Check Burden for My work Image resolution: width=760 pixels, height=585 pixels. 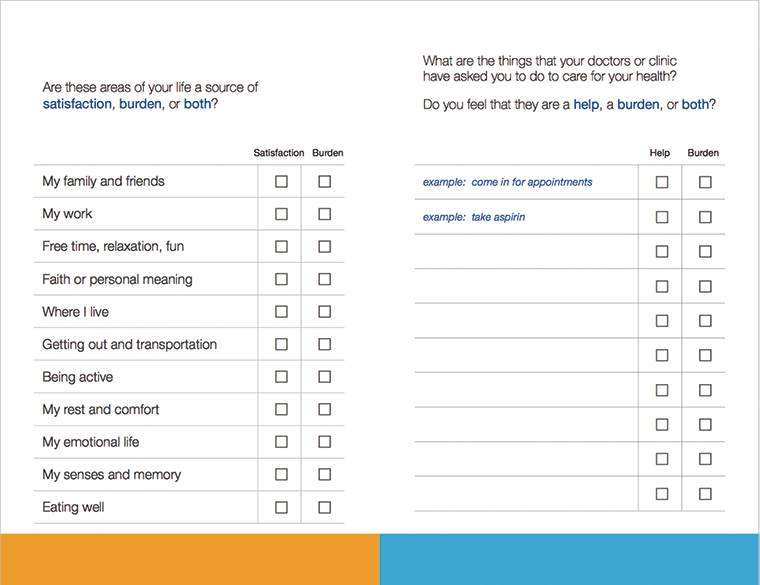324,214
